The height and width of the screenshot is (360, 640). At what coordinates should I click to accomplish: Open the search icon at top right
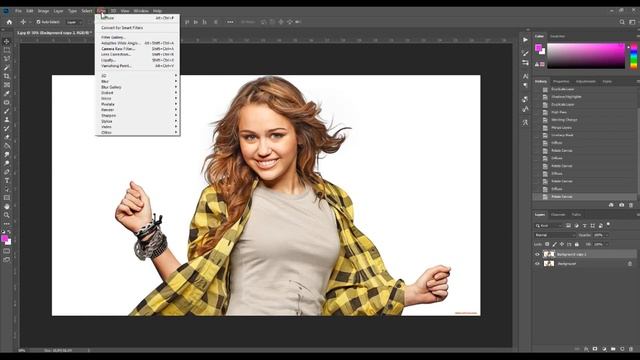[x=622, y=22]
